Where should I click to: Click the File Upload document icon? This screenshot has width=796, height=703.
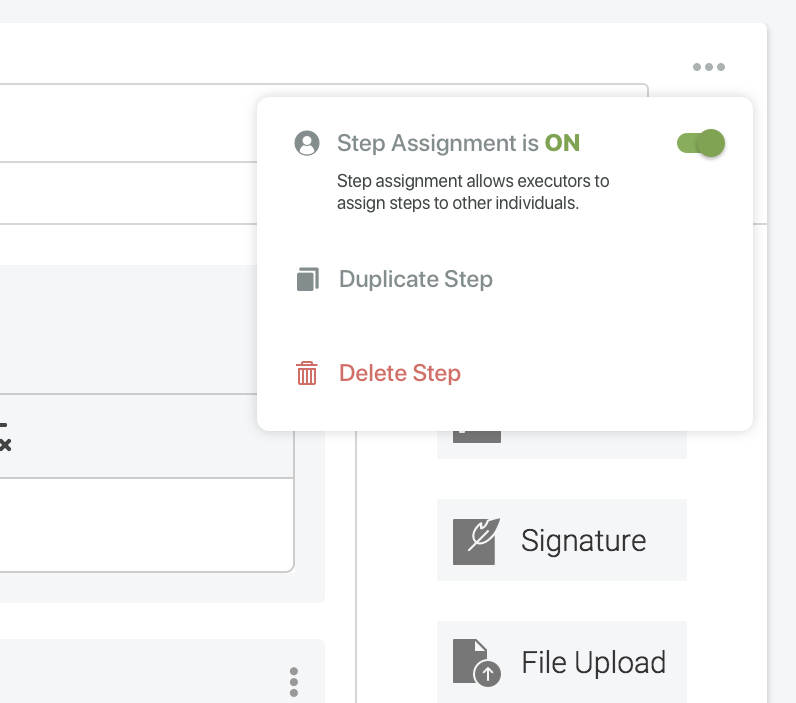click(475, 663)
